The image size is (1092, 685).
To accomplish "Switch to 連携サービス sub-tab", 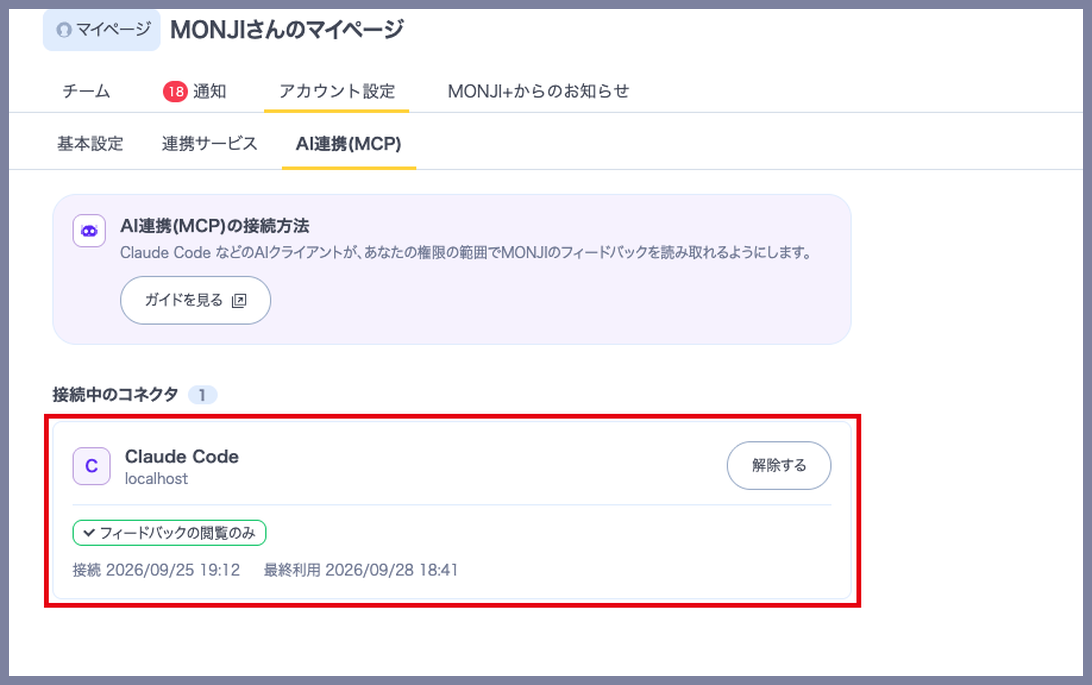I will tap(210, 143).
